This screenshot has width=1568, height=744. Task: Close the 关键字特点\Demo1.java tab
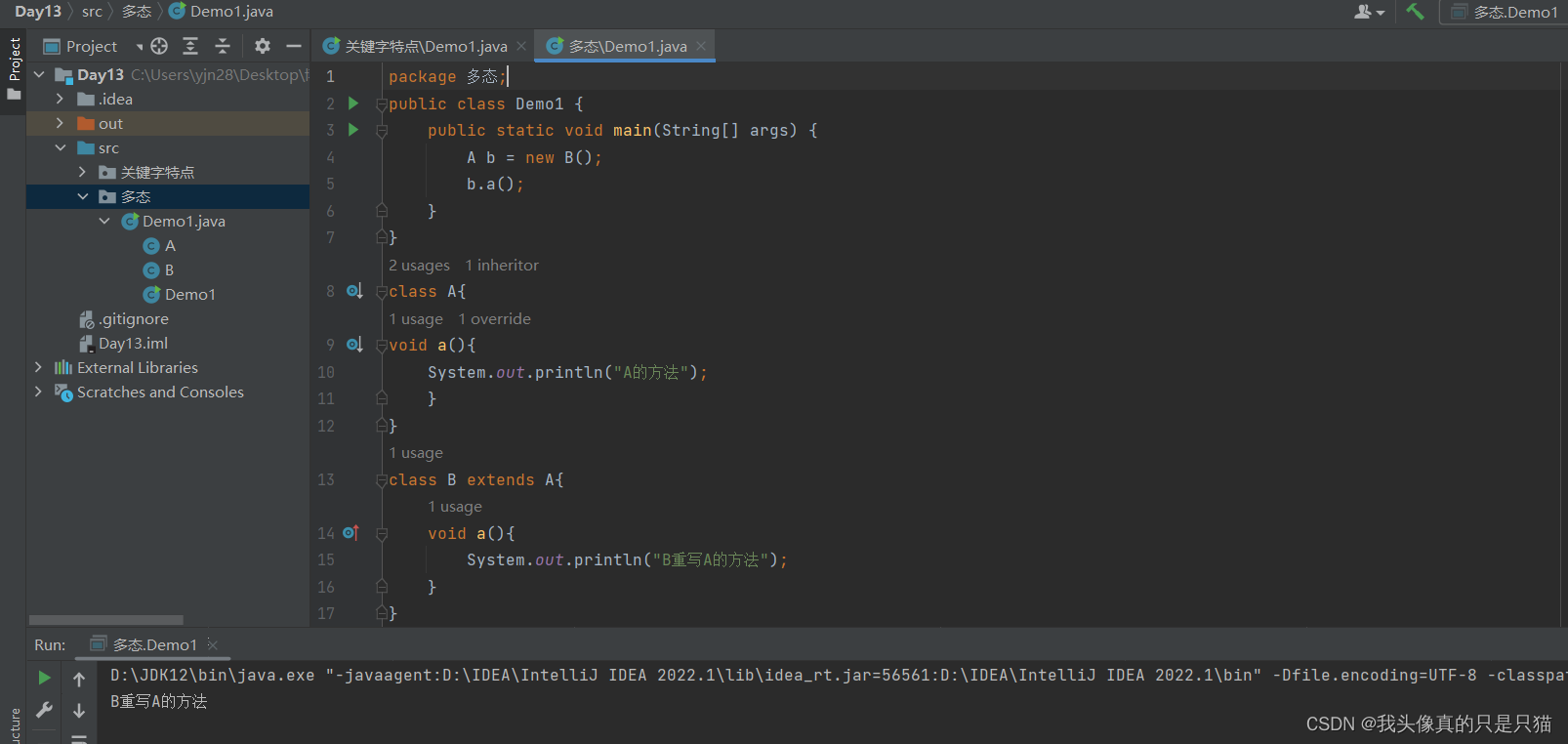point(521,46)
